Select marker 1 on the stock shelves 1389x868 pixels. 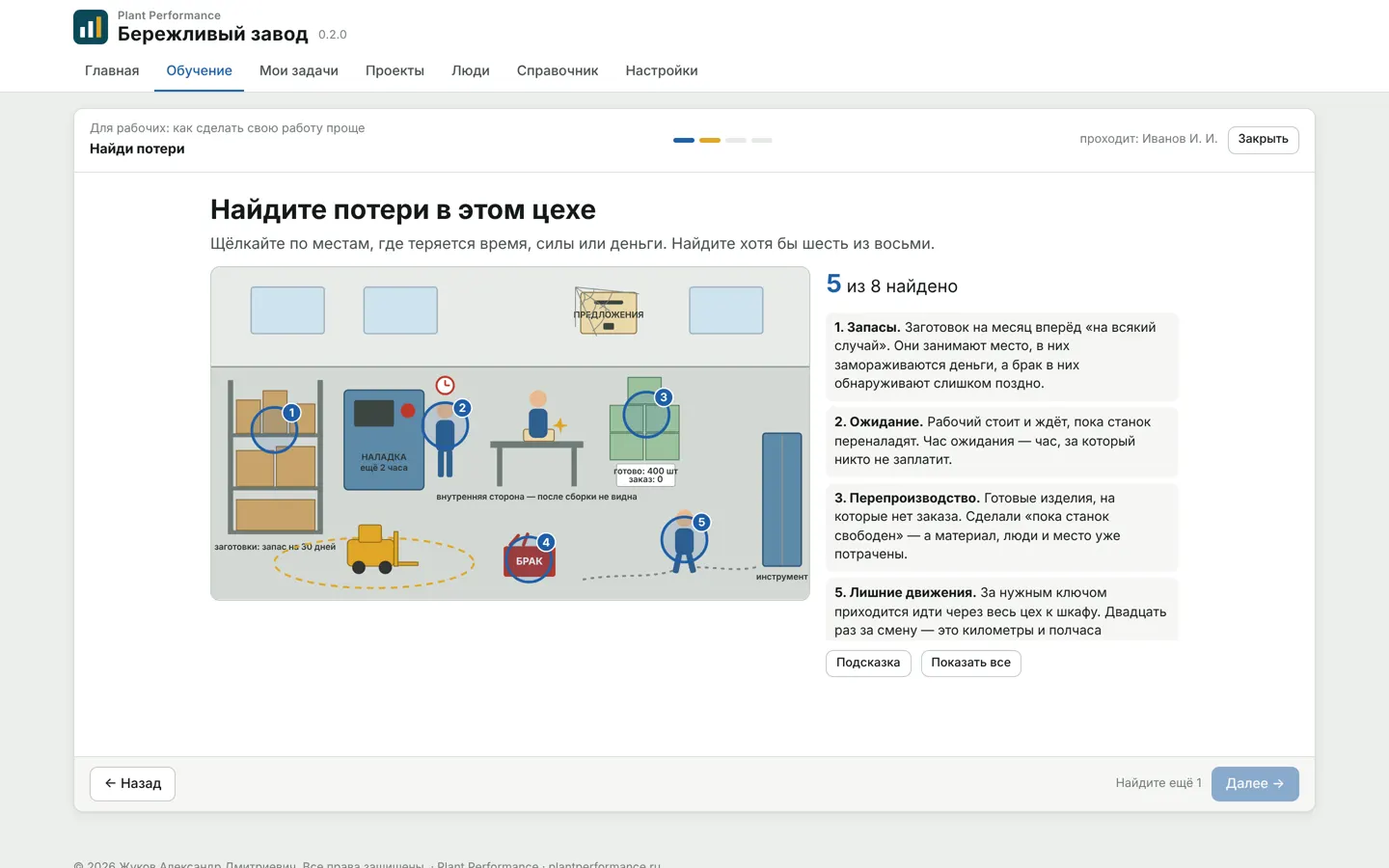click(291, 413)
